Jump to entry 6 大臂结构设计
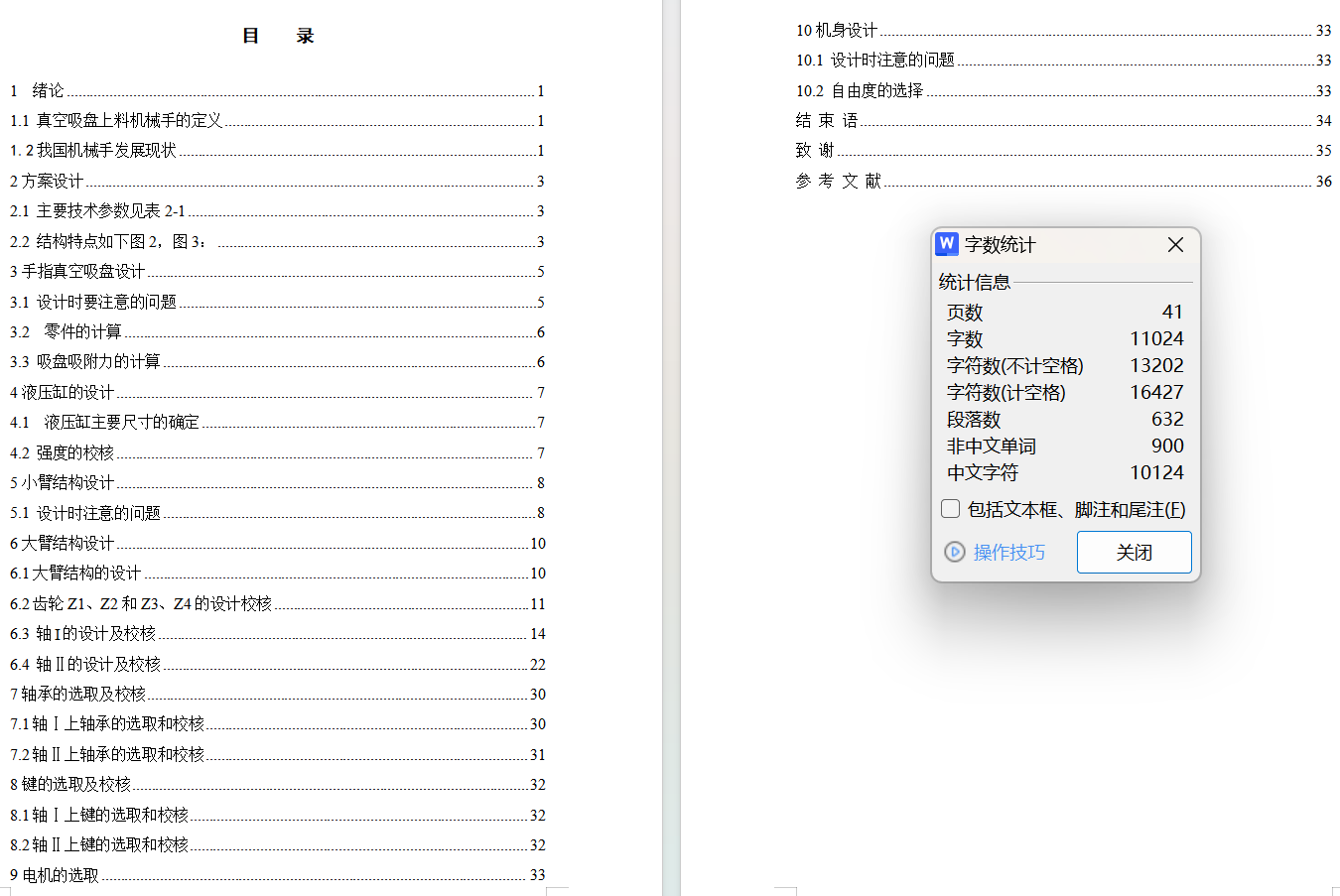1340x896 pixels. [x=277, y=543]
